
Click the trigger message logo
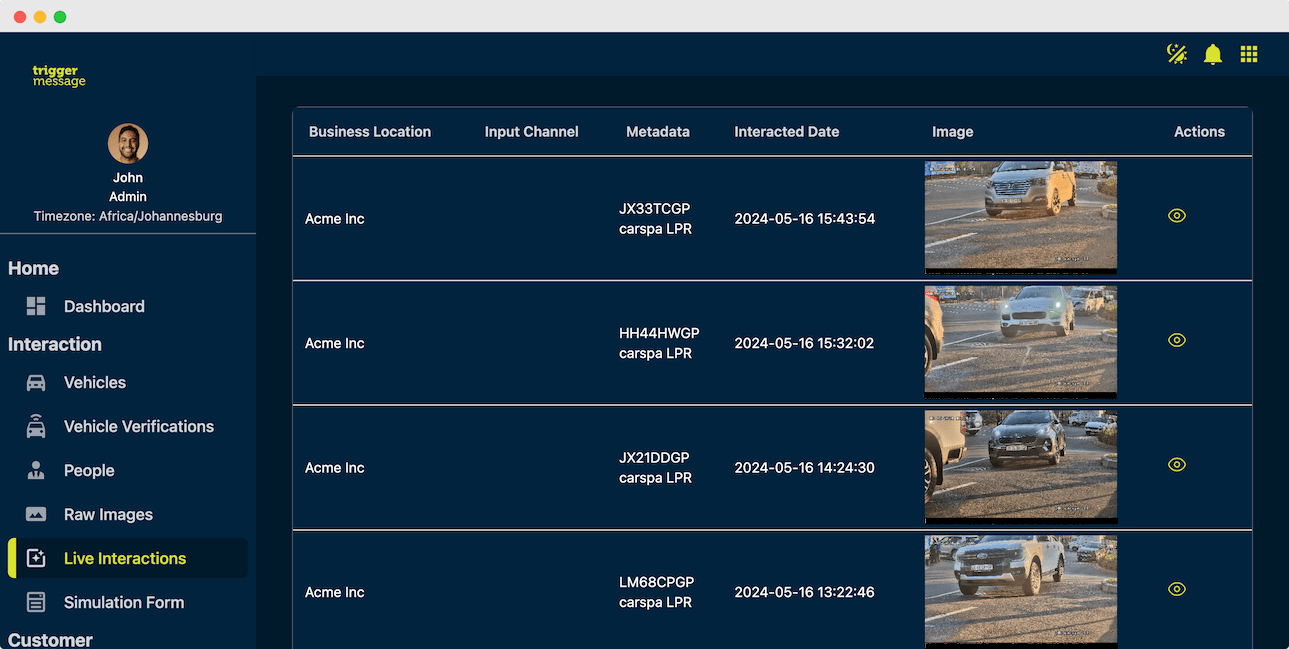[59, 76]
